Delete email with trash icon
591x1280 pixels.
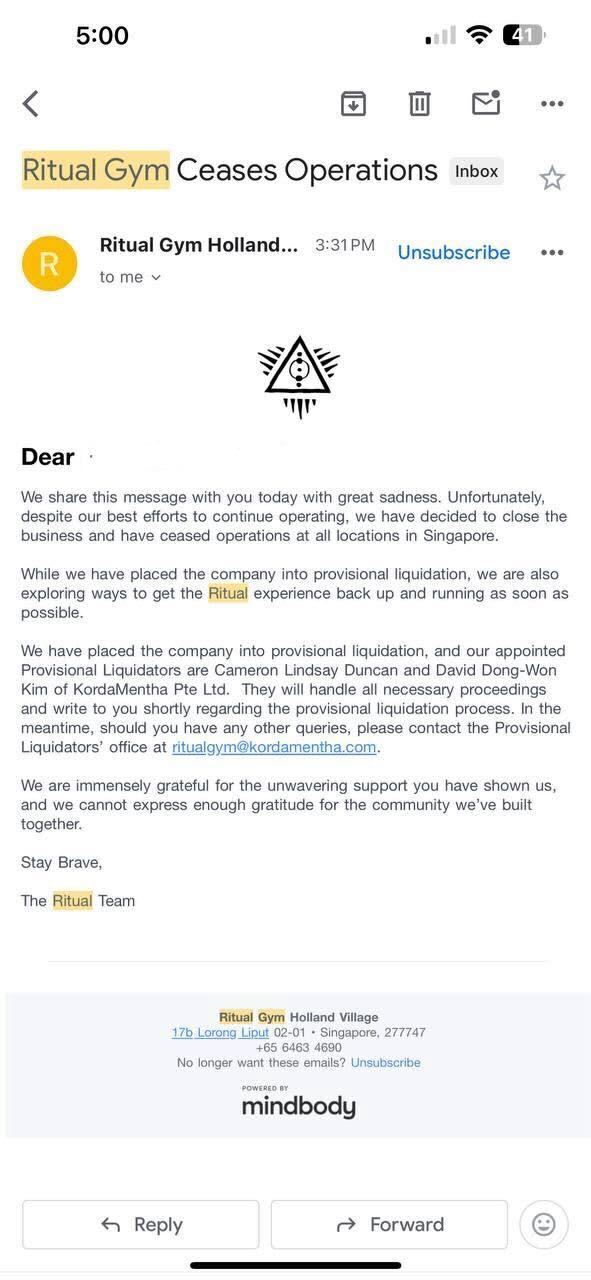[x=419, y=103]
